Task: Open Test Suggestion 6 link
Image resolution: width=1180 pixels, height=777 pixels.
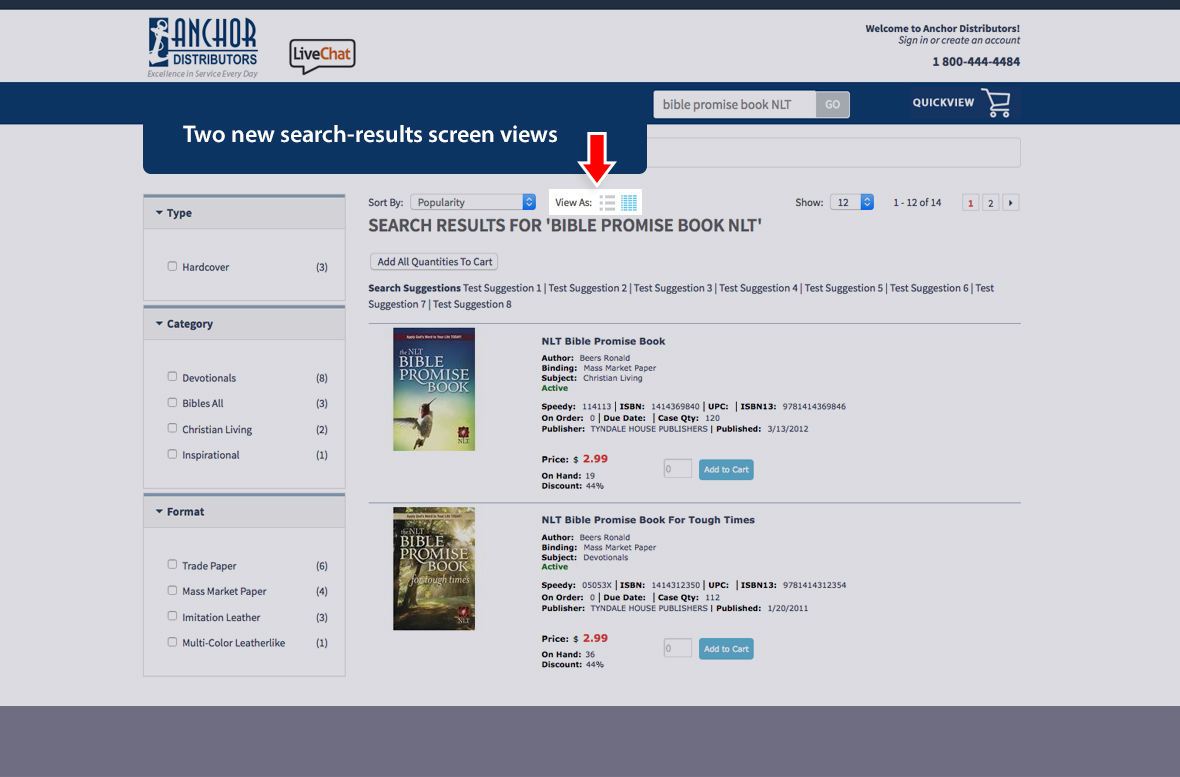Action: (x=929, y=288)
